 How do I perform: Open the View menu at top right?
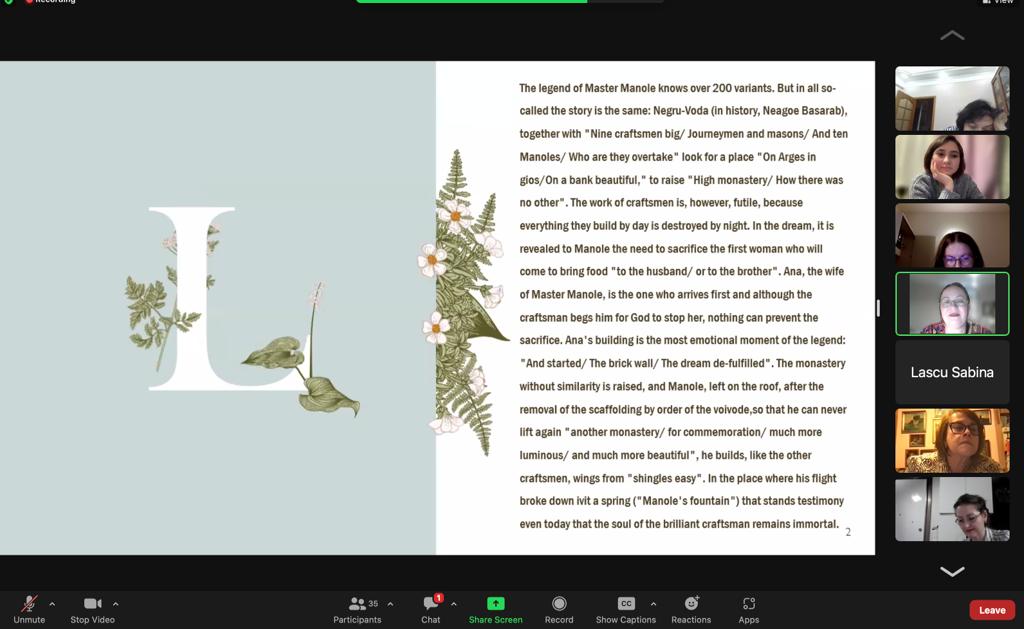pyautogui.click(x=999, y=2)
